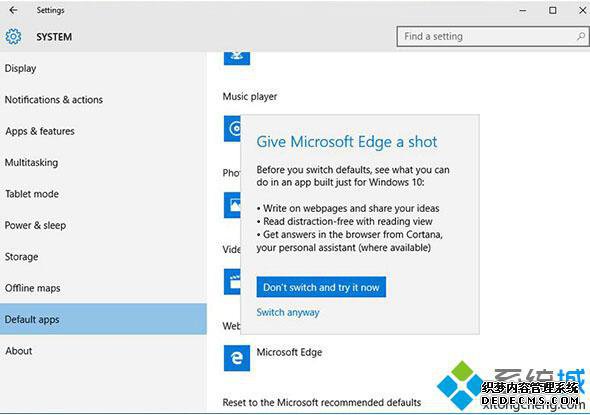The image size is (590, 415).
Task: Click Don't switch and try it now
Action: coord(321,287)
